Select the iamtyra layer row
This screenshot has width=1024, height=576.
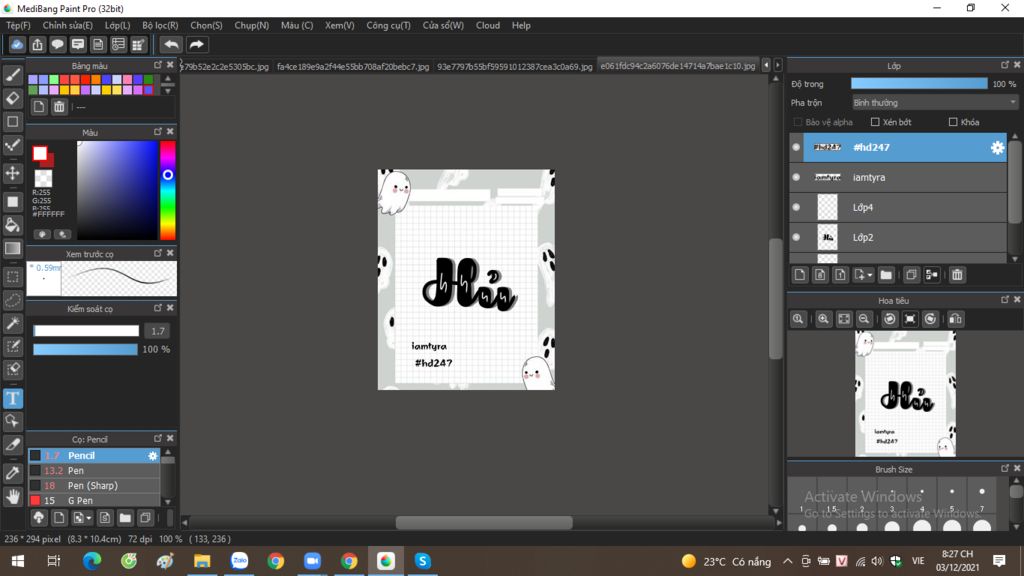(898, 178)
